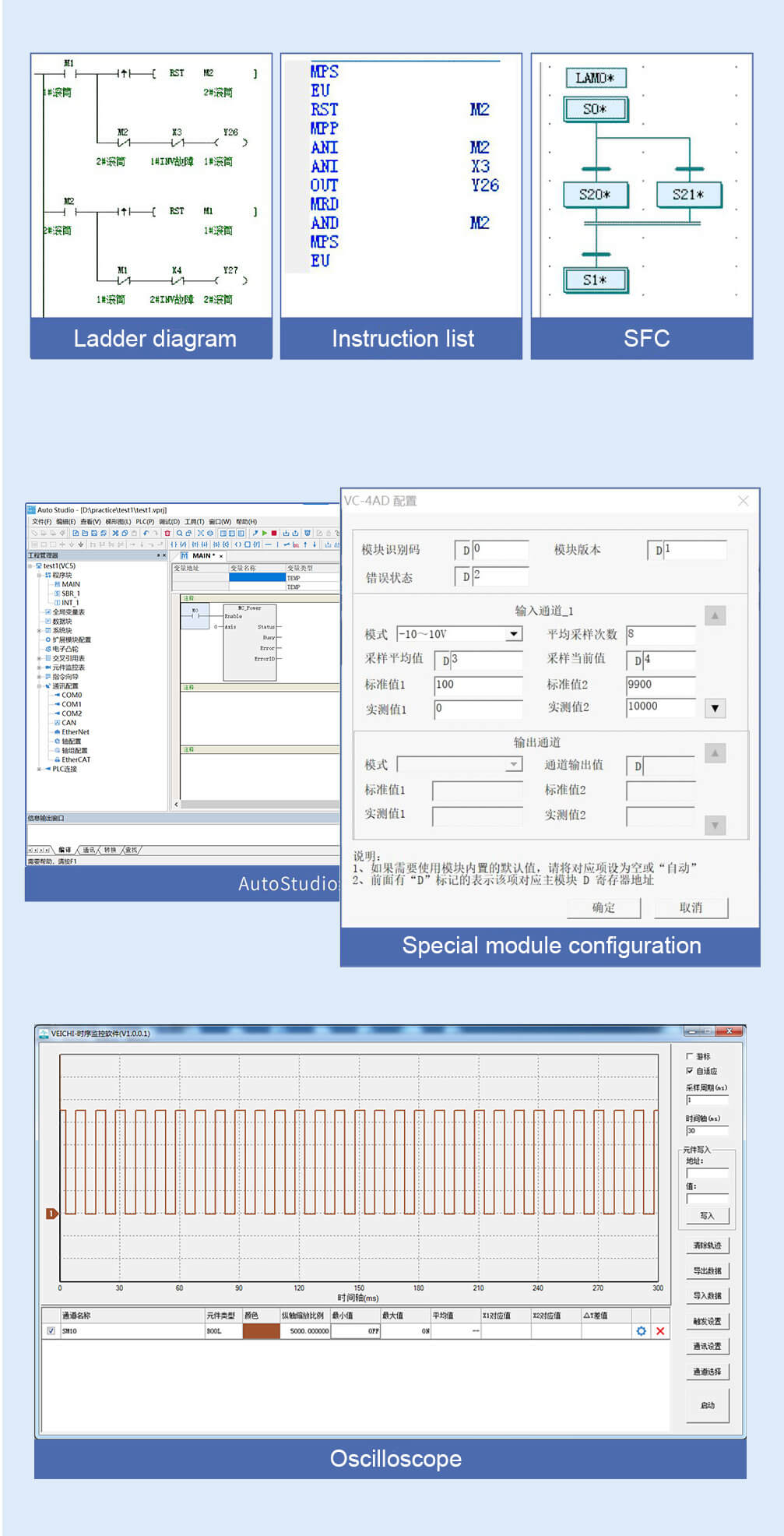This screenshot has height=1536, width=784.
Task: Open the 文件(F) menu
Action: coord(41,522)
